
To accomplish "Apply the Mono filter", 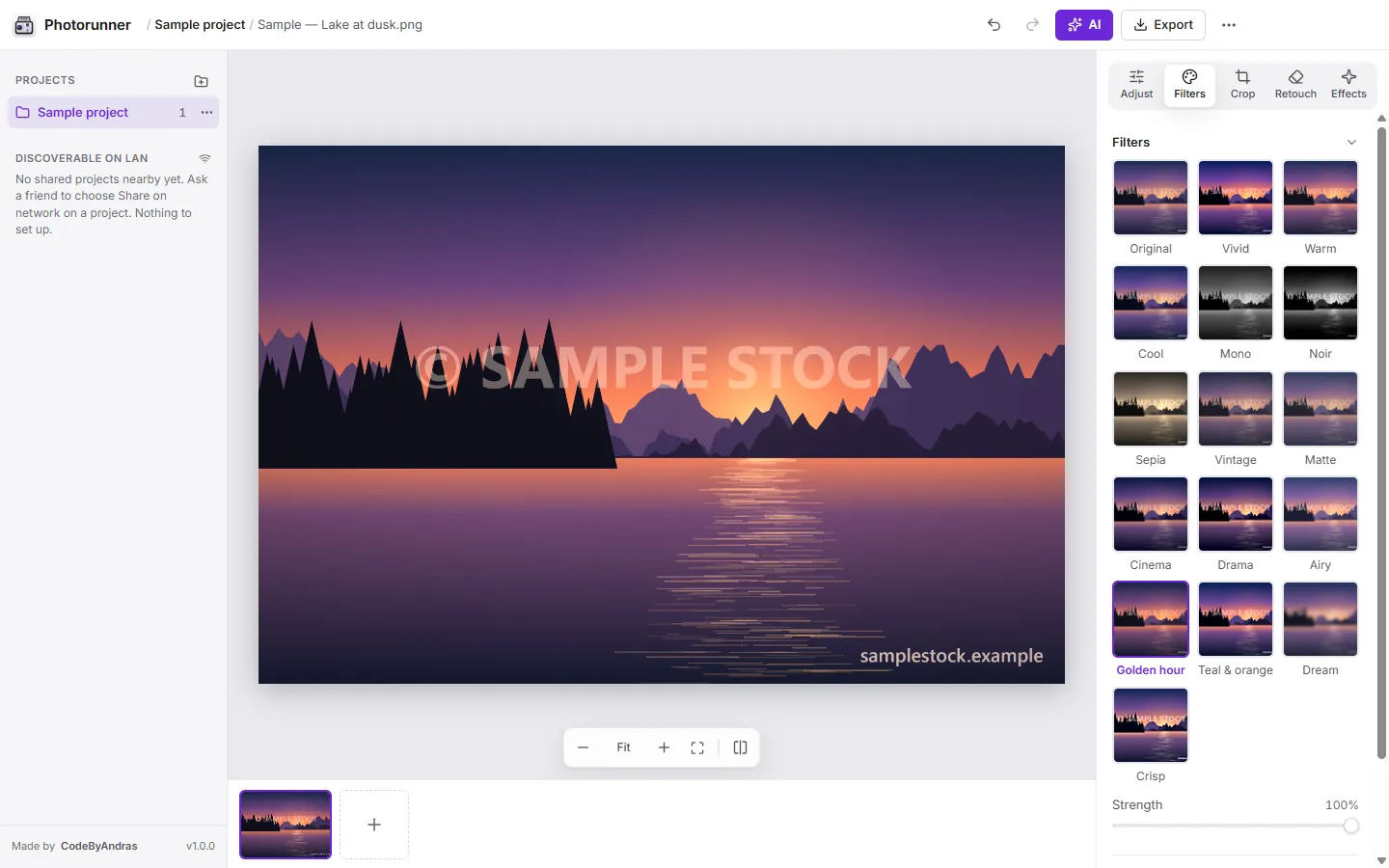I will pos(1236,313).
